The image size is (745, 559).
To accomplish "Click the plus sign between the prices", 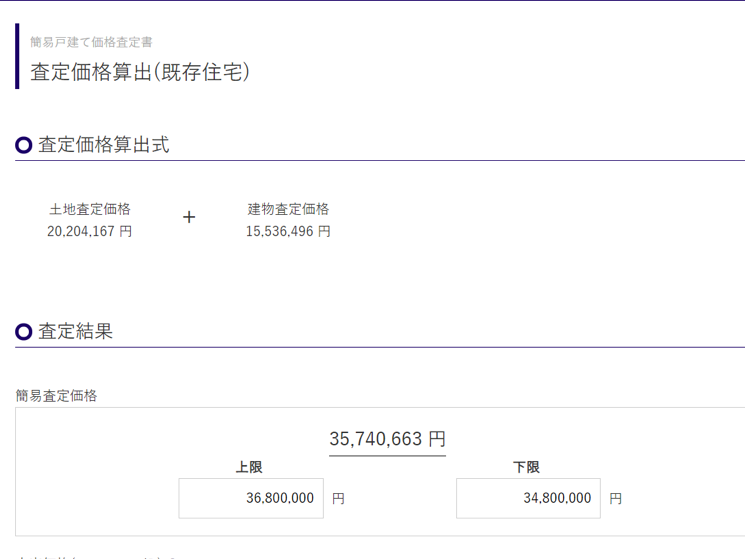I will click(x=189, y=217).
